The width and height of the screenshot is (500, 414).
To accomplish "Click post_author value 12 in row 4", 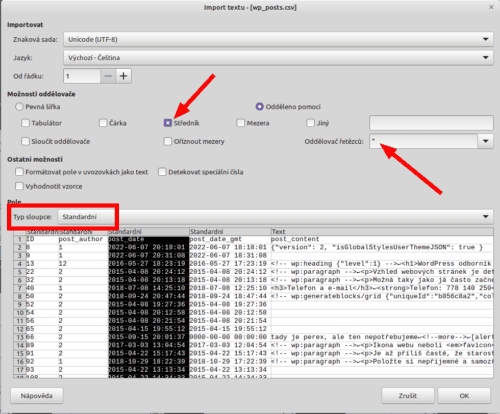I will pyautogui.click(x=83, y=264).
